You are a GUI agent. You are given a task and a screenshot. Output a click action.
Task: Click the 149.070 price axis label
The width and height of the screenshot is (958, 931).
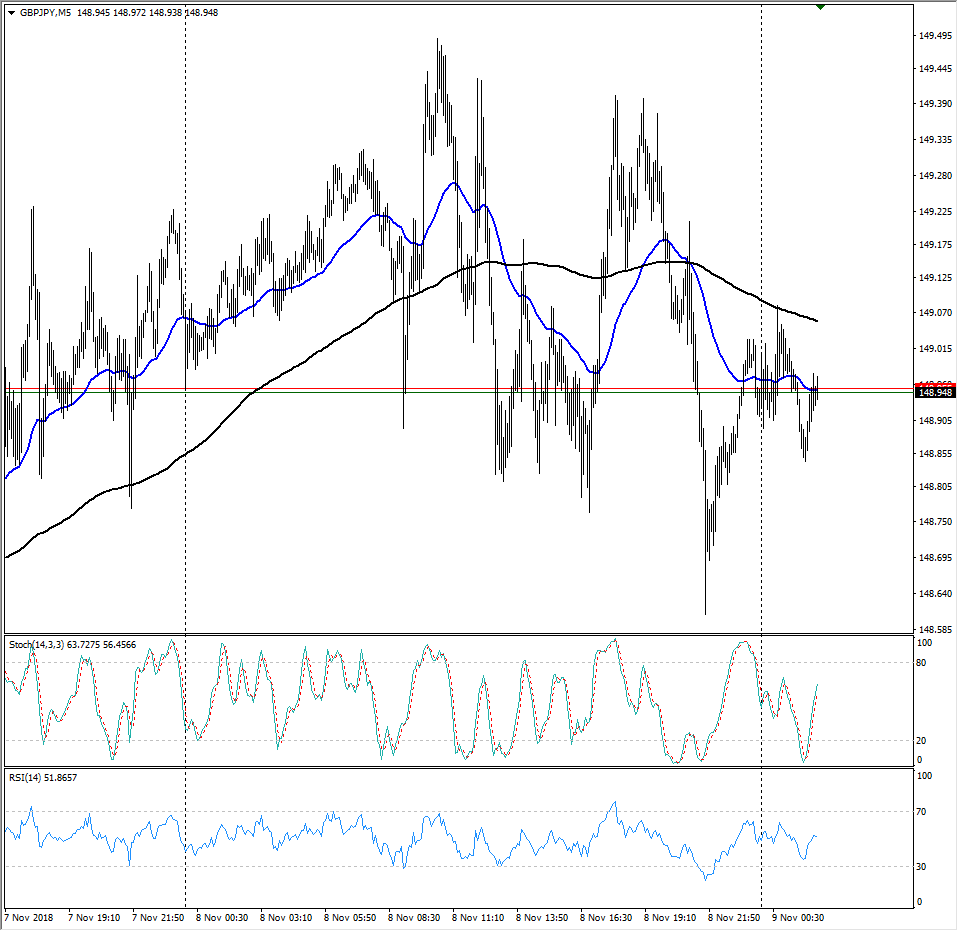coord(935,313)
